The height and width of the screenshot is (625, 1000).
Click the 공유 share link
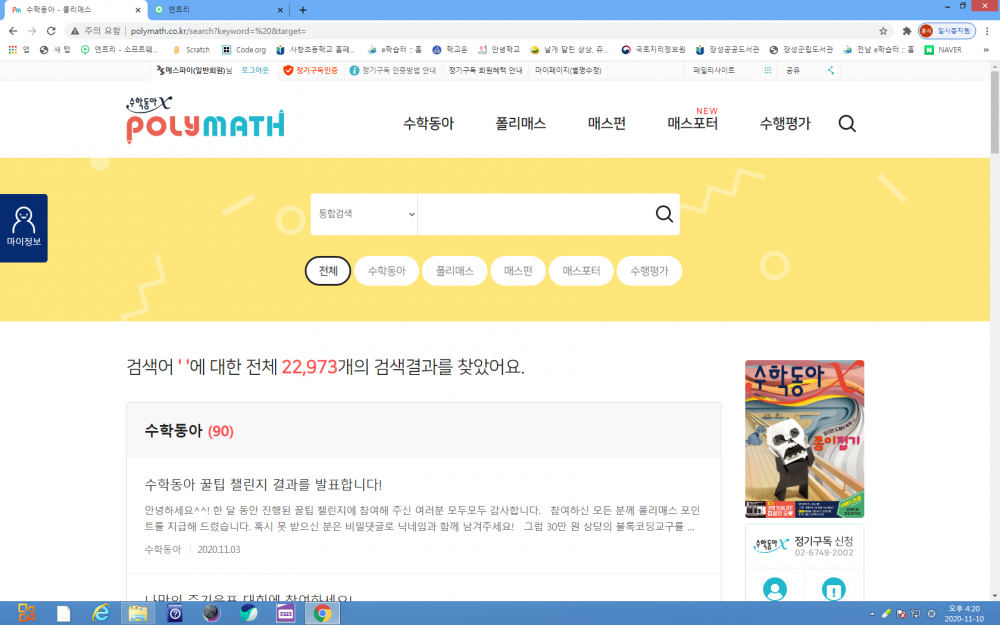793,70
